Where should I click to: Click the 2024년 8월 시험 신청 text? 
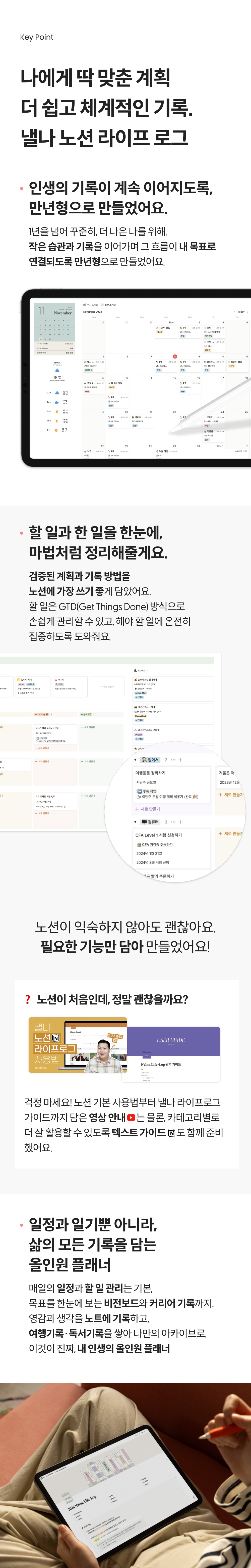click(x=153, y=862)
